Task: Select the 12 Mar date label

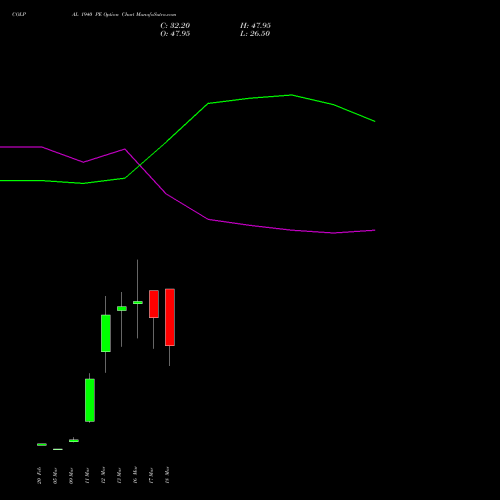Action: (x=103, y=476)
